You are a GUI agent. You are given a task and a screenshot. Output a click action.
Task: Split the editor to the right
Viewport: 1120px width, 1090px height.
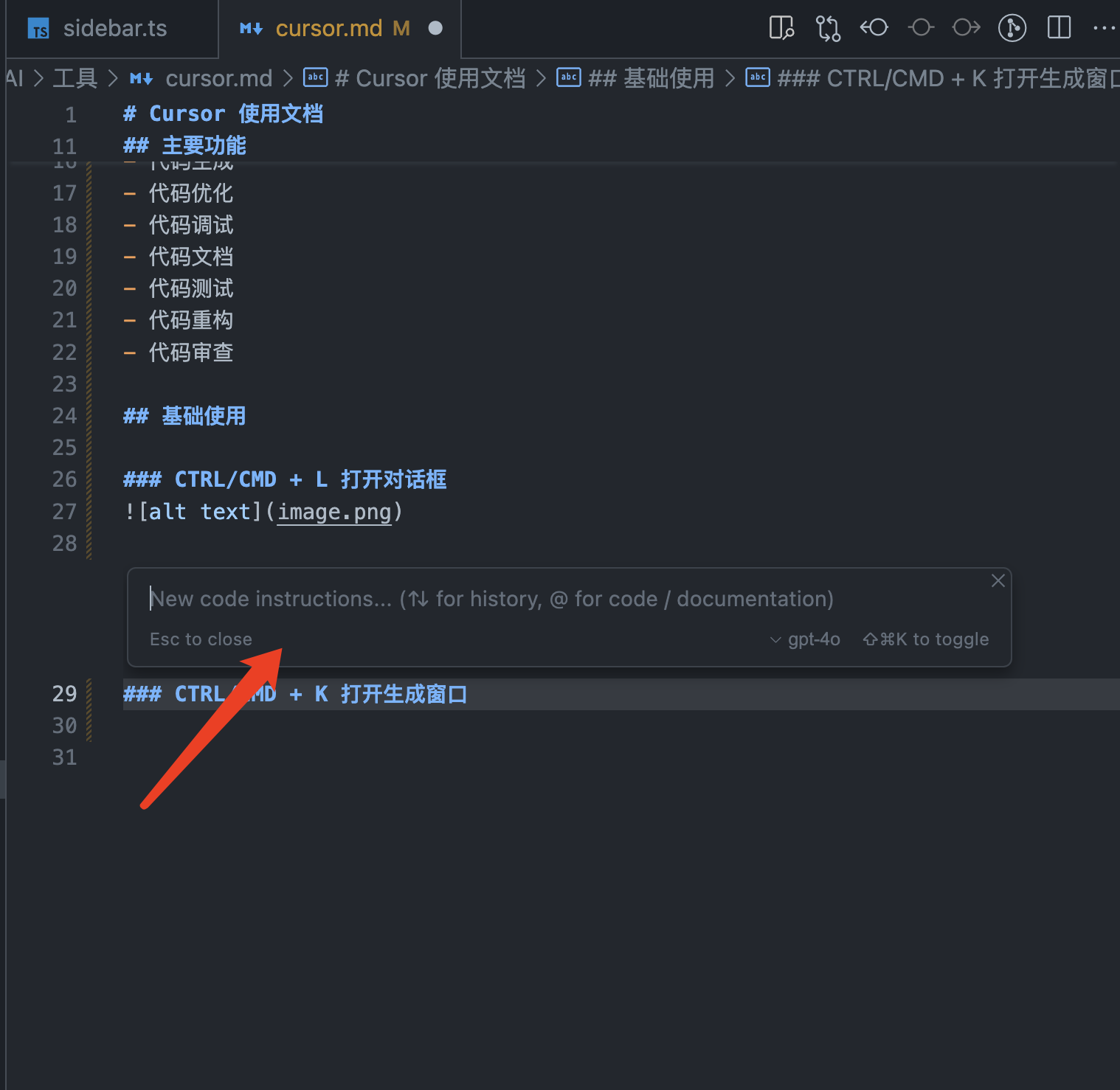(x=1059, y=28)
